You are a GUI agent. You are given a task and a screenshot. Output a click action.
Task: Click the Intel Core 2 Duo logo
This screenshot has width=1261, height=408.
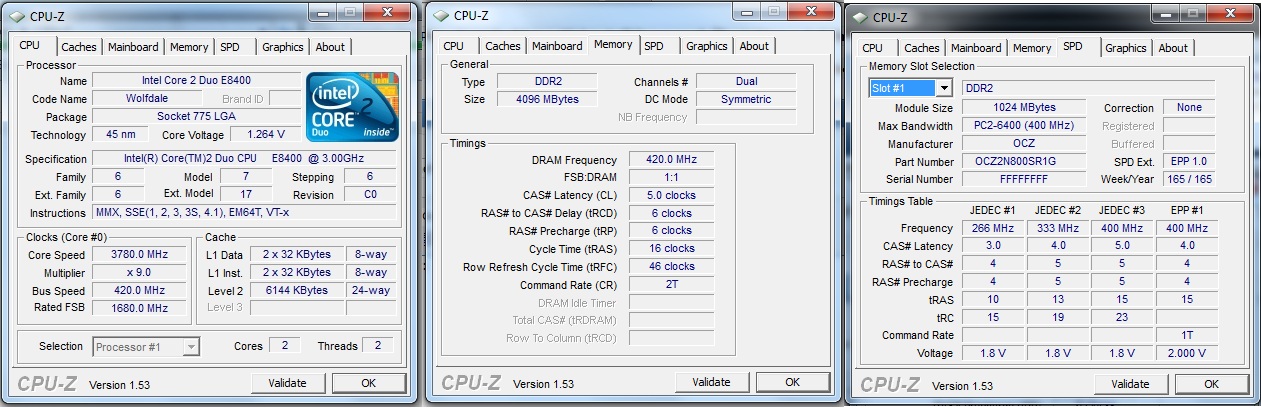tap(353, 107)
